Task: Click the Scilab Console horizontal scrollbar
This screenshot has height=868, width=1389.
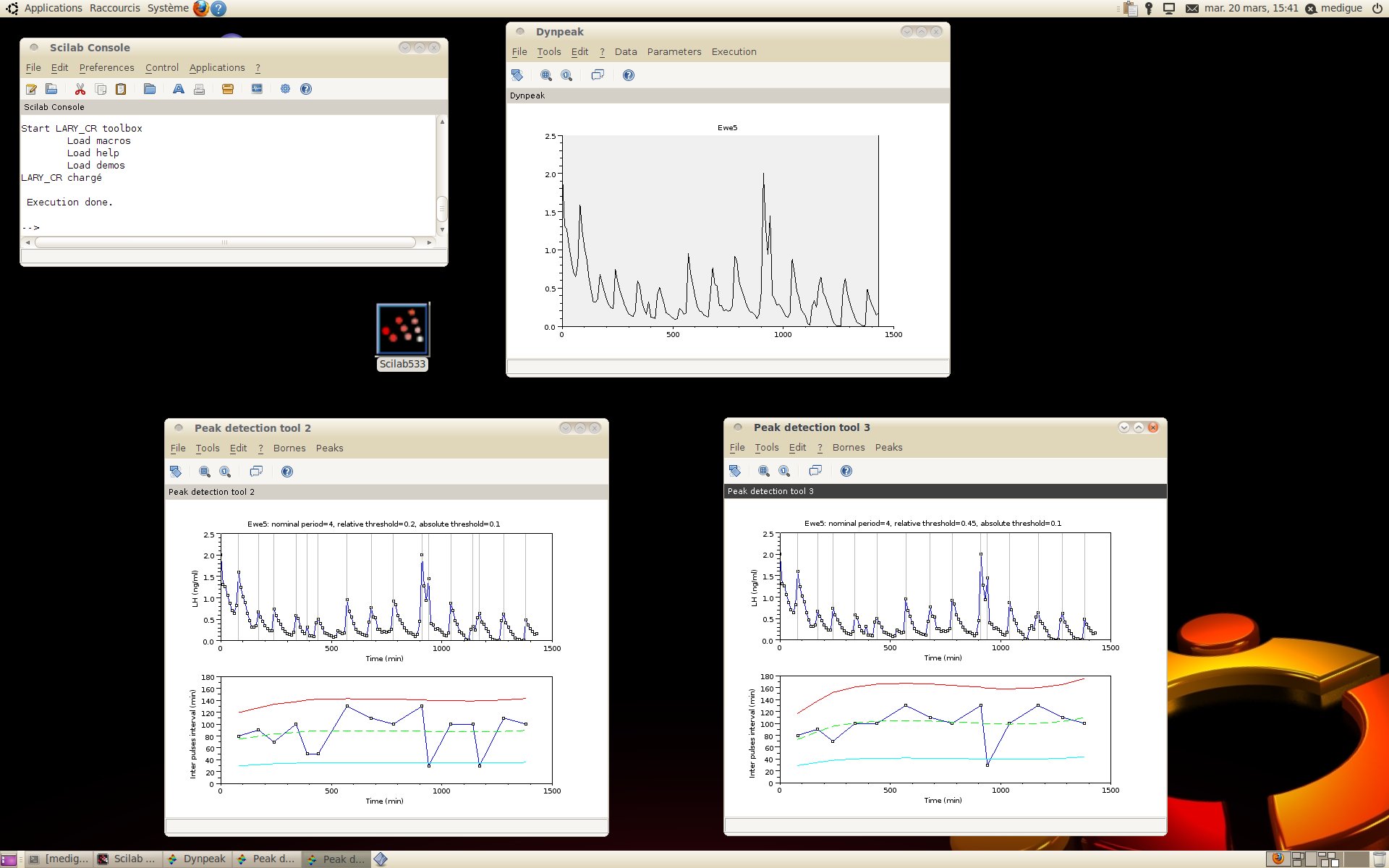Action: tap(225, 242)
